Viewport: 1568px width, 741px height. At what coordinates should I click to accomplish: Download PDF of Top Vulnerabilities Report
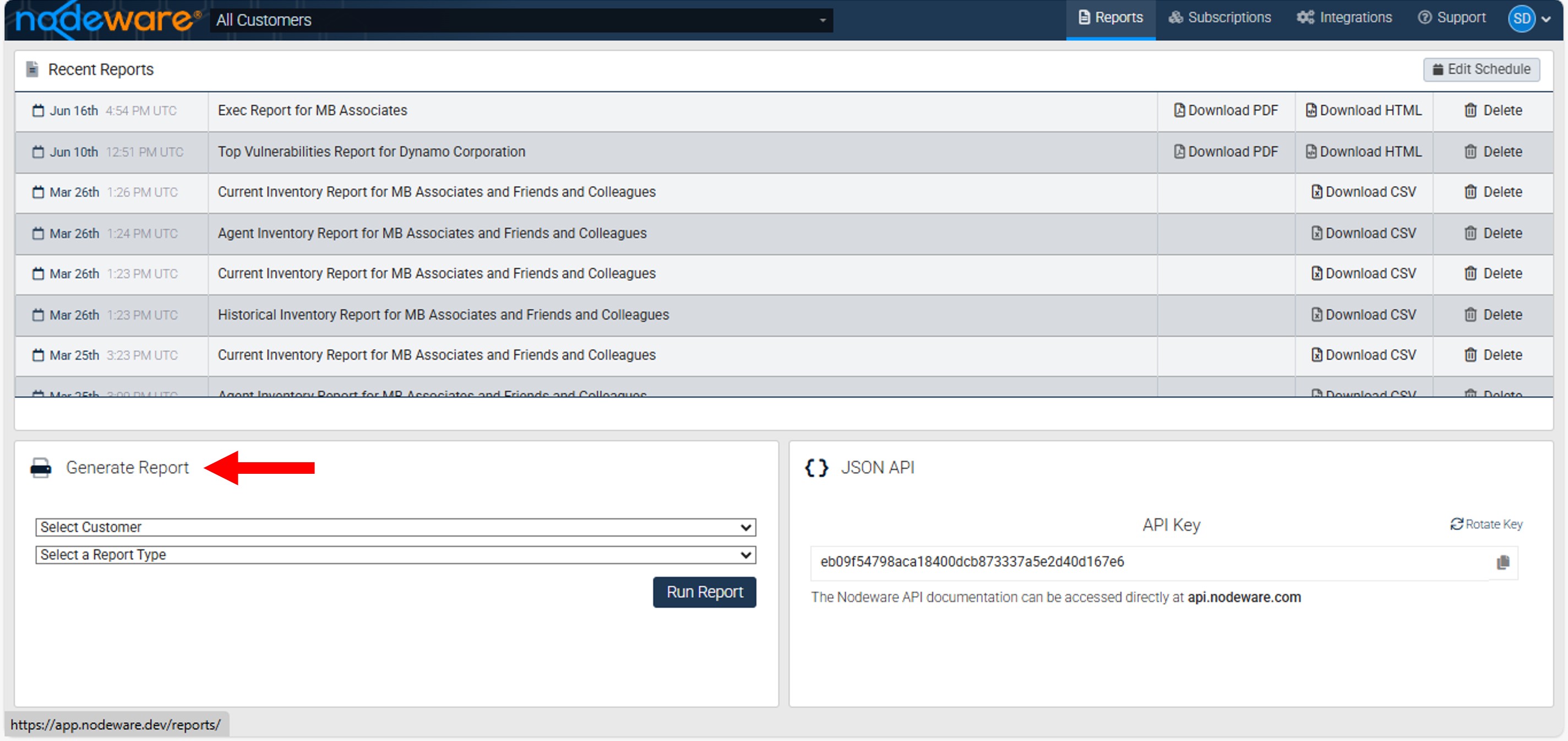1226,152
